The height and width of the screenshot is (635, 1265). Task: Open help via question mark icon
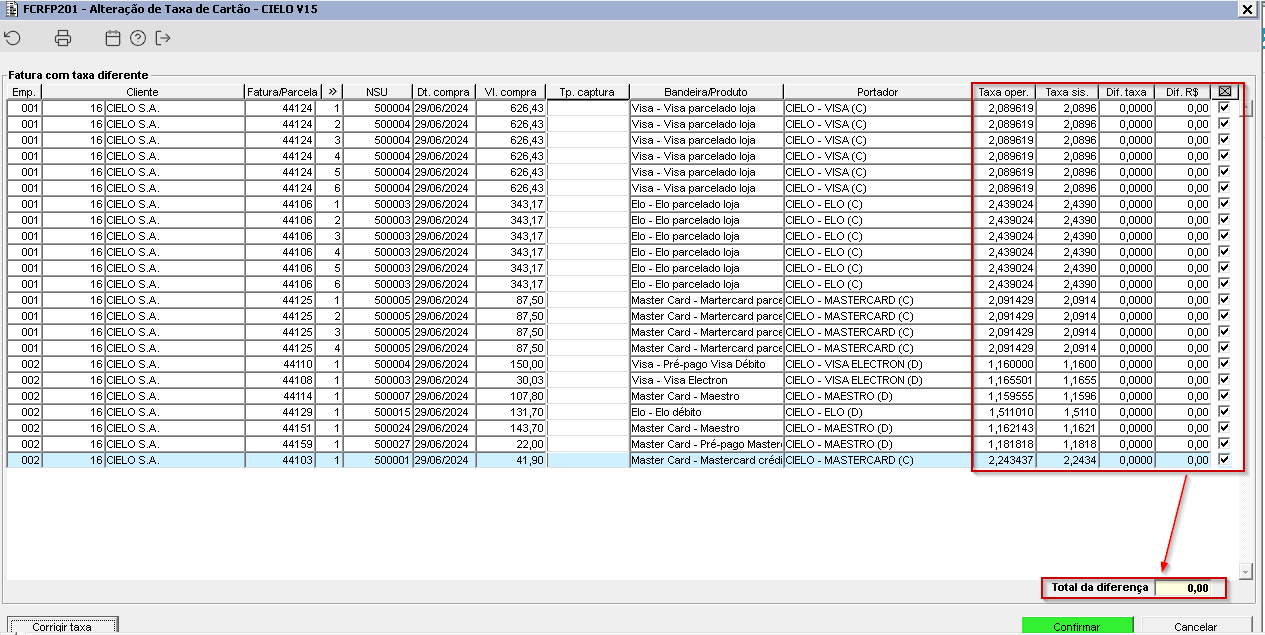coord(138,38)
